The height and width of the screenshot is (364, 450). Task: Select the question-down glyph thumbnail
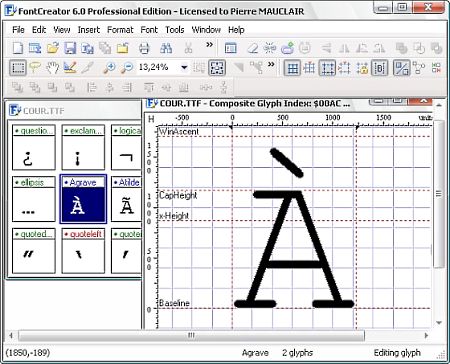[x=34, y=147]
